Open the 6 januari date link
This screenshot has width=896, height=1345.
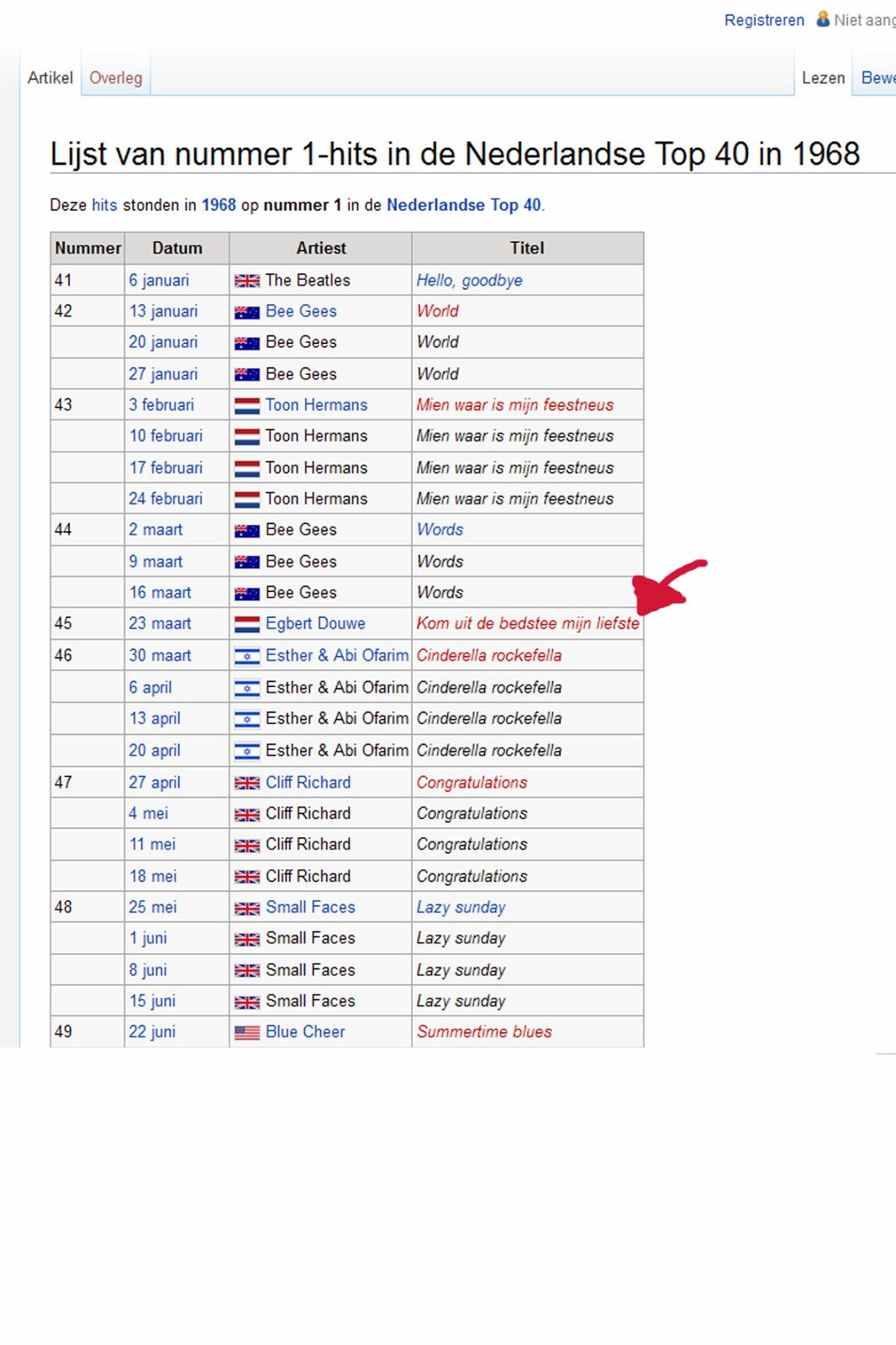(x=159, y=280)
